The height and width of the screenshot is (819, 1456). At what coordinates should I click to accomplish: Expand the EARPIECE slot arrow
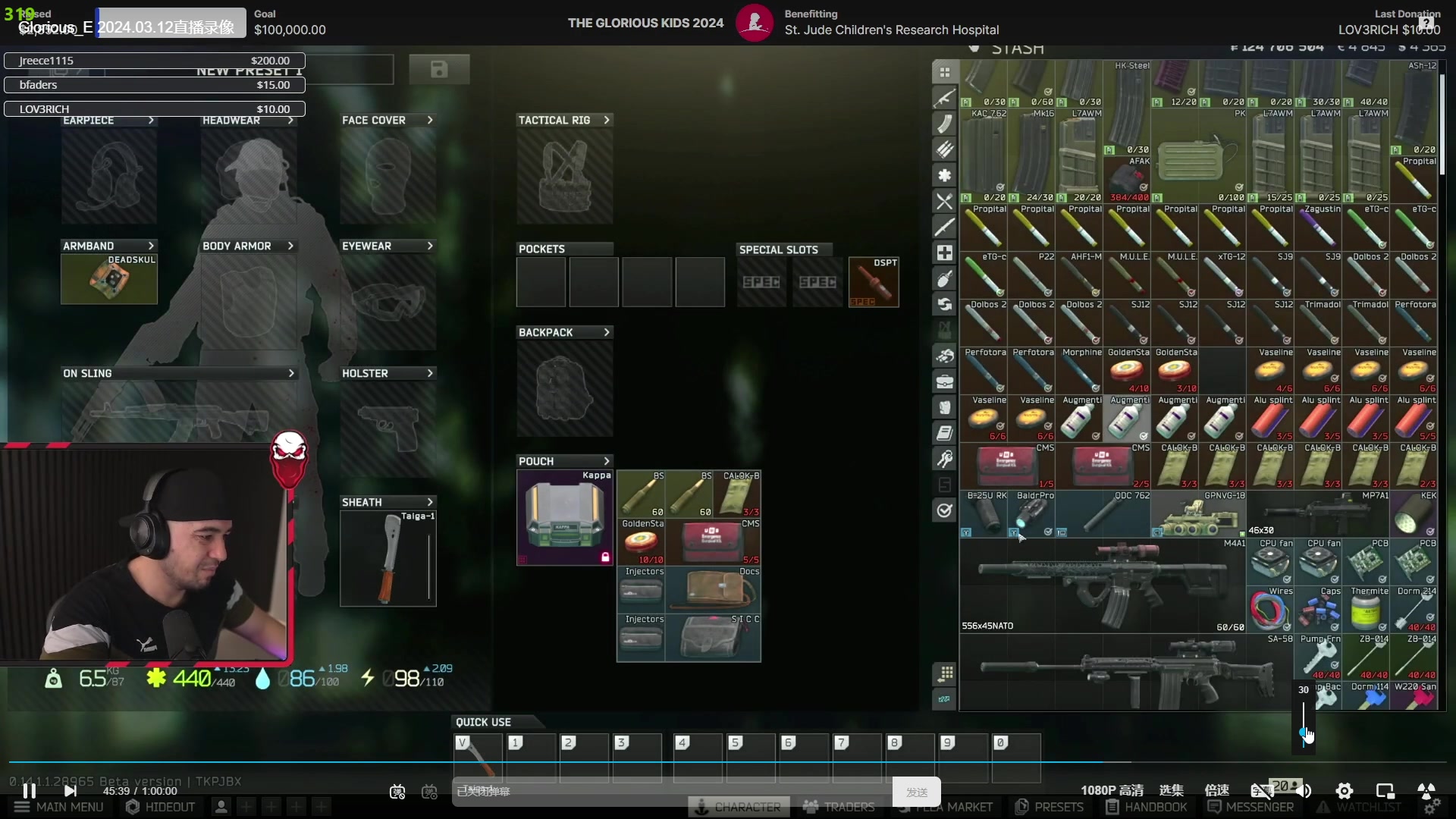point(151,120)
